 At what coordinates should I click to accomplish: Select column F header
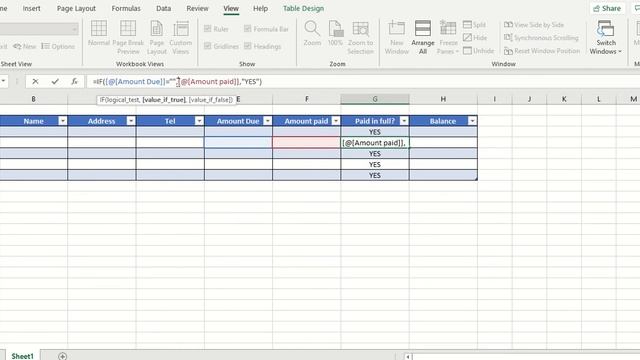pos(307,99)
